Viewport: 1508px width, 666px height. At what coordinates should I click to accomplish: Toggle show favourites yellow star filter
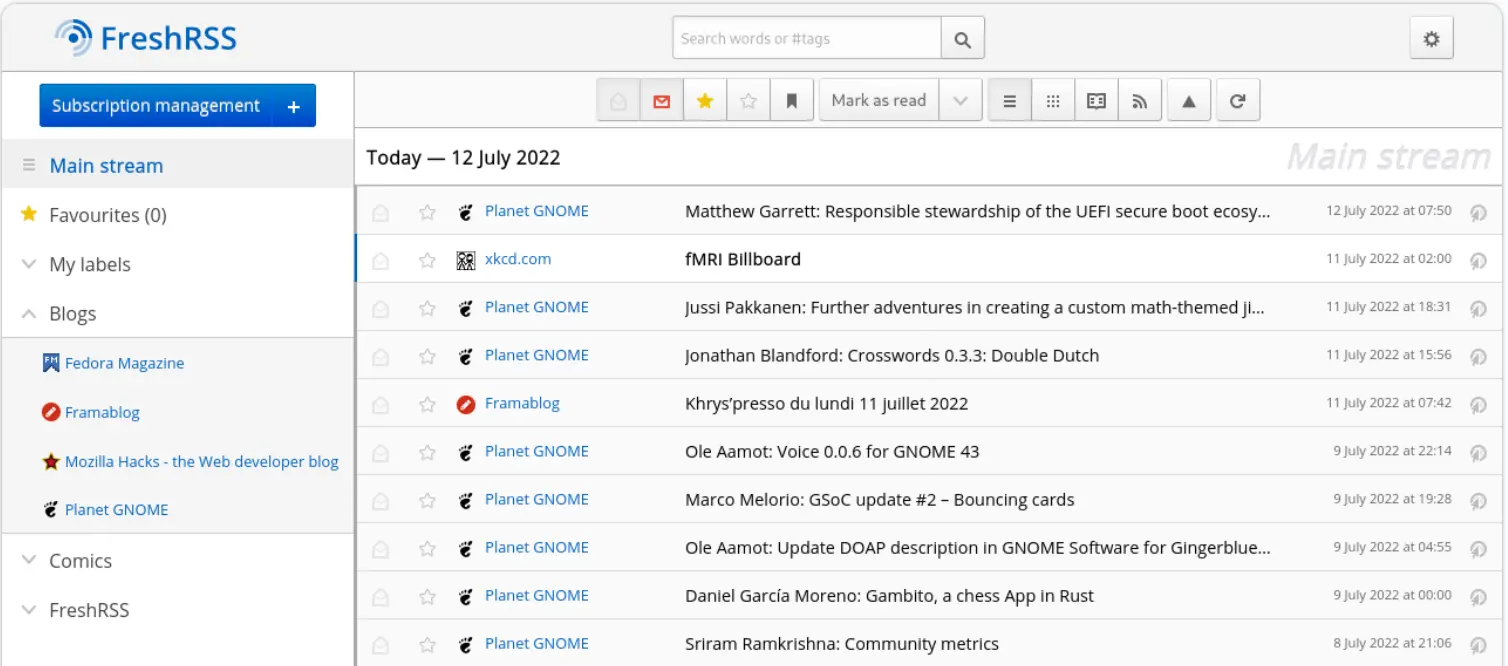pos(705,101)
